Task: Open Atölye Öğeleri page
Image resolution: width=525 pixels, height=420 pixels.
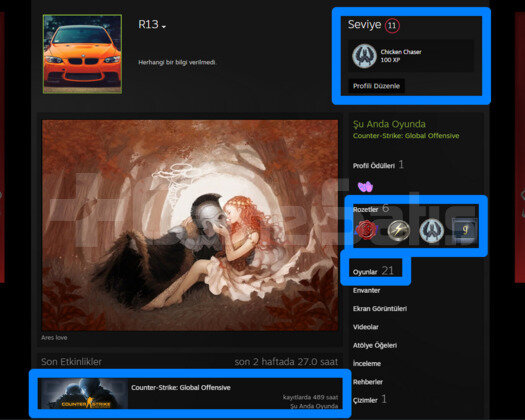Action: [375, 345]
